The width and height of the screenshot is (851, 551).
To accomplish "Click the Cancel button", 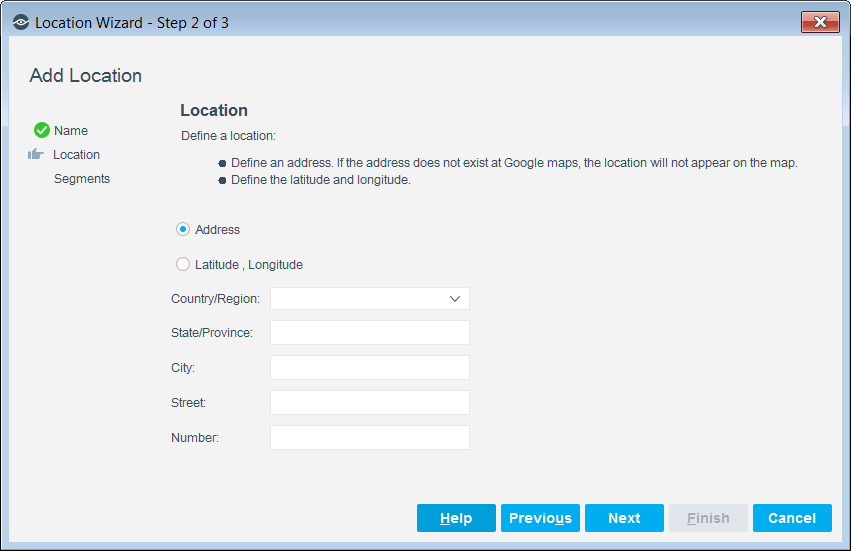I will click(x=792, y=518).
